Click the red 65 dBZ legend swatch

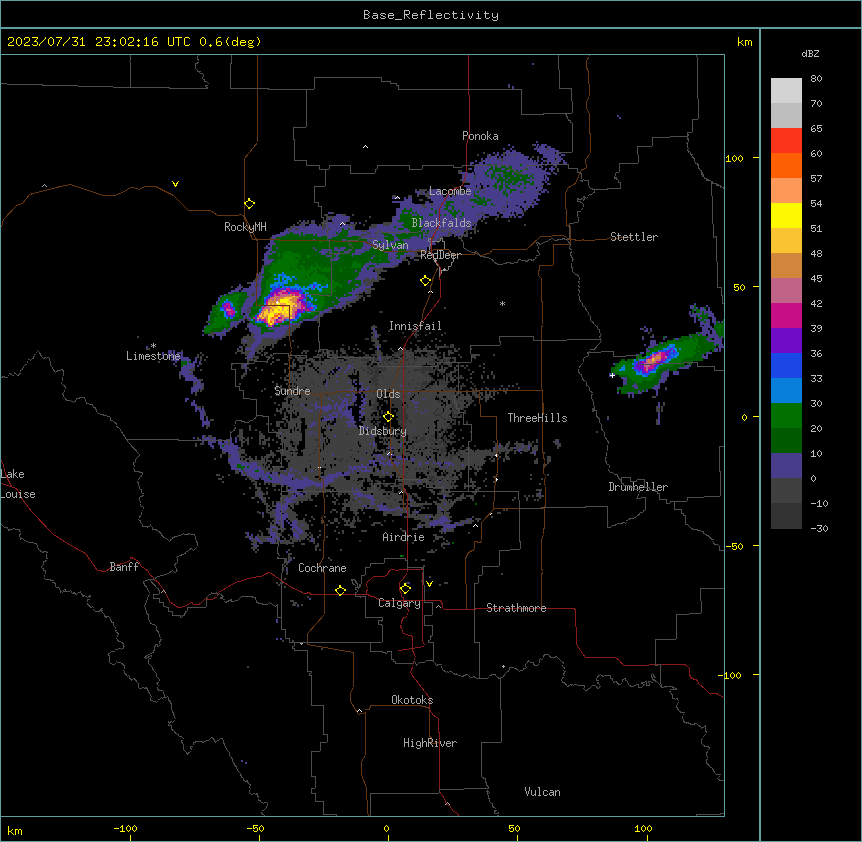pos(786,141)
